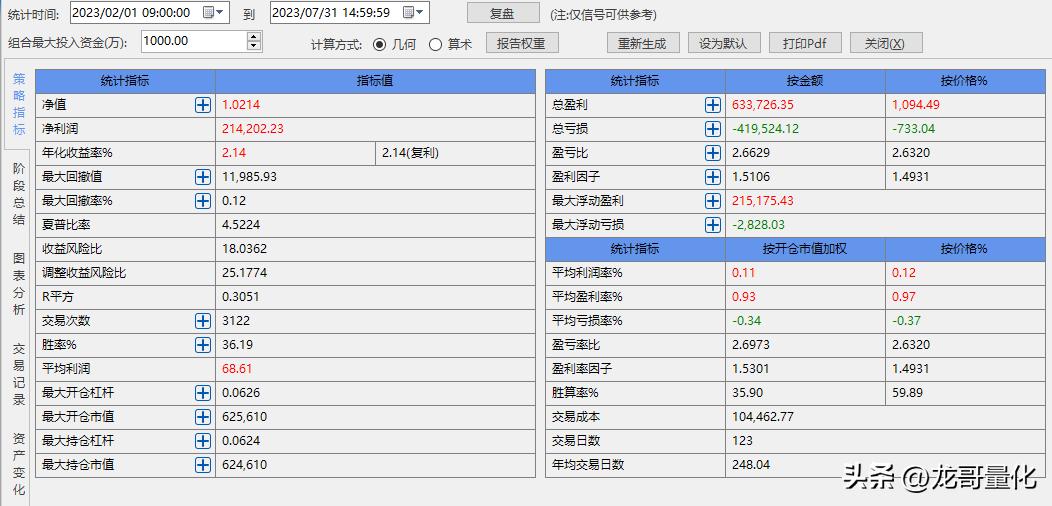Click the 交易次数 value 3122
Screen dimensions: 1052x506
pyautogui.click(x=235, y=321)
